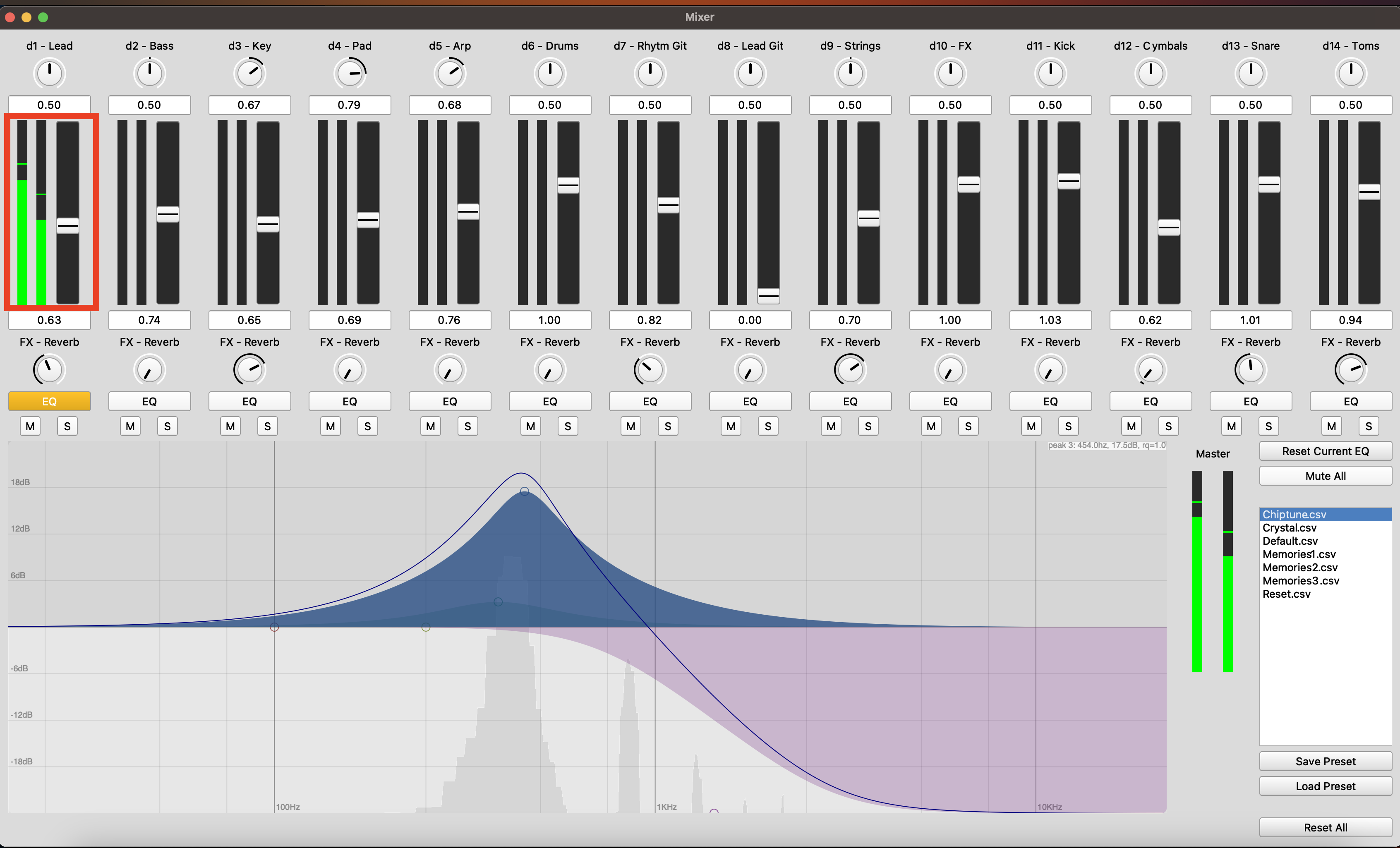Click the d8 - Lead Git volume fader handle

coord(768,295)
